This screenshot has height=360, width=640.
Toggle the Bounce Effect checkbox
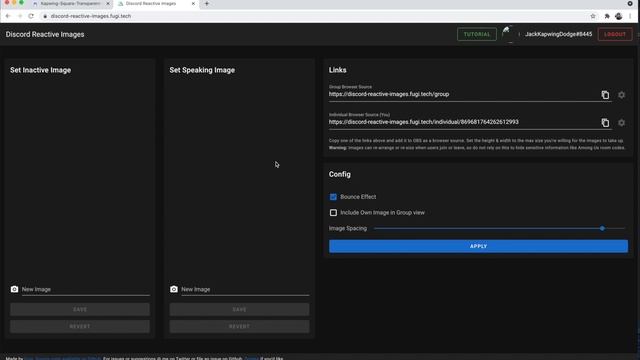333,197
